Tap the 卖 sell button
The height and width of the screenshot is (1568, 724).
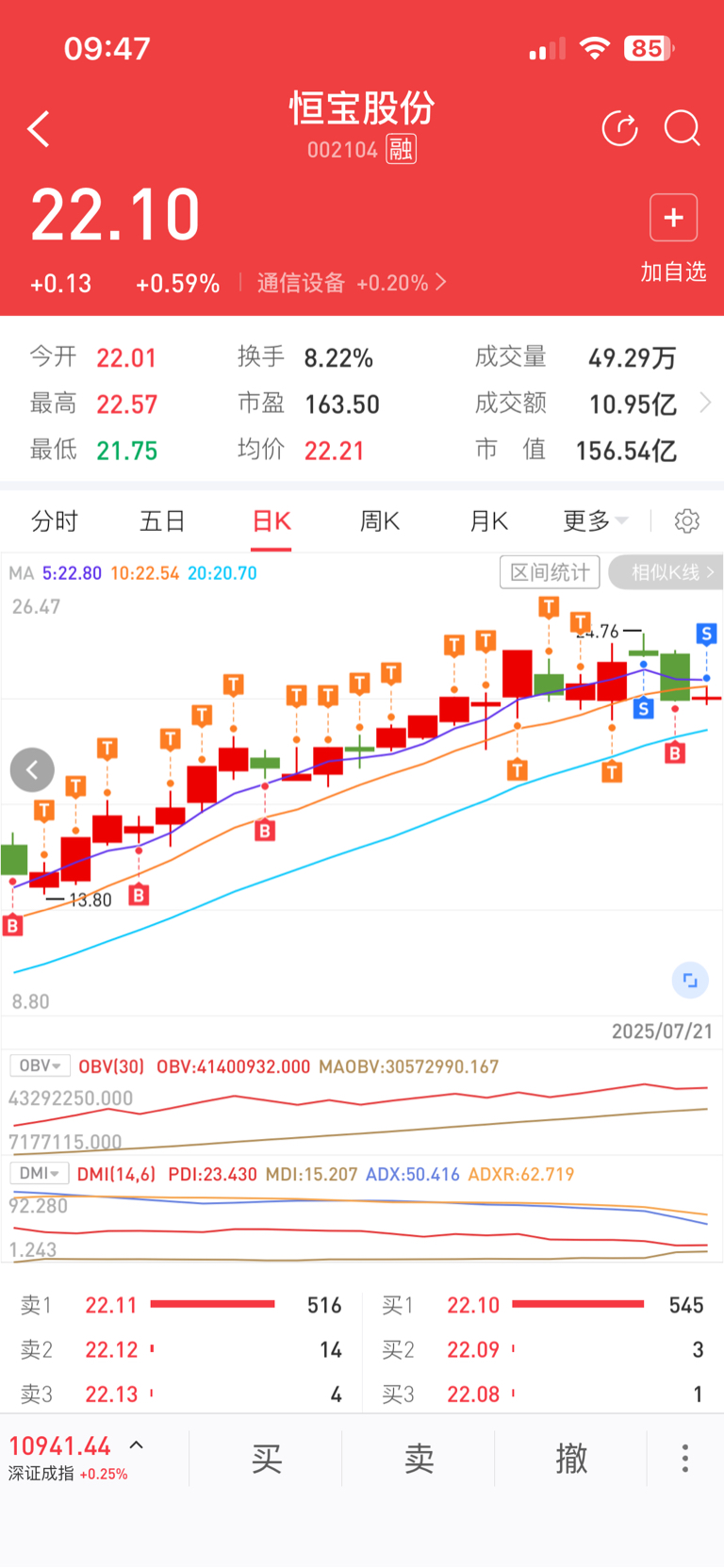[420, 1458]
